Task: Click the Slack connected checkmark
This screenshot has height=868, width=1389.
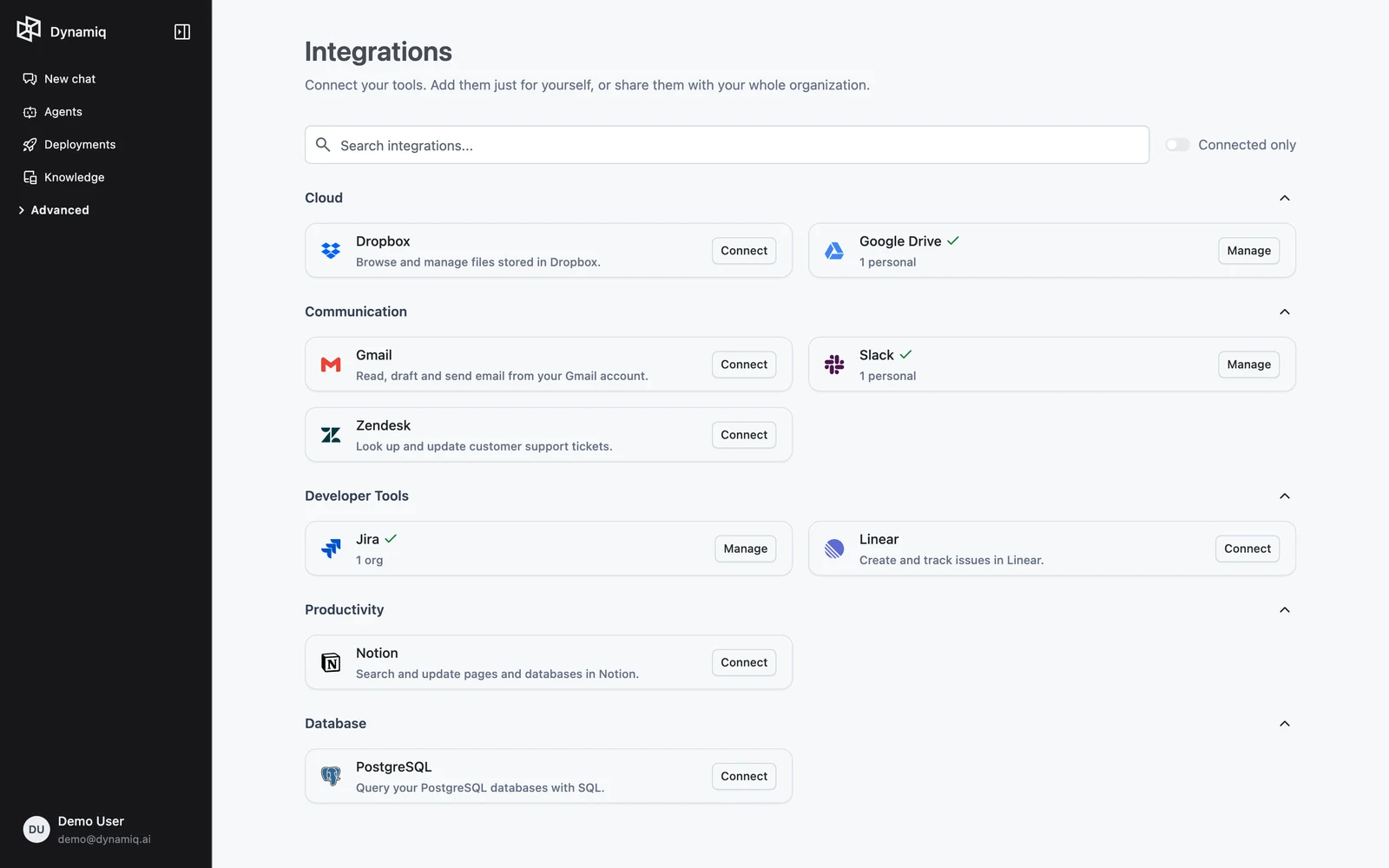Action: (x=905, y=355)
